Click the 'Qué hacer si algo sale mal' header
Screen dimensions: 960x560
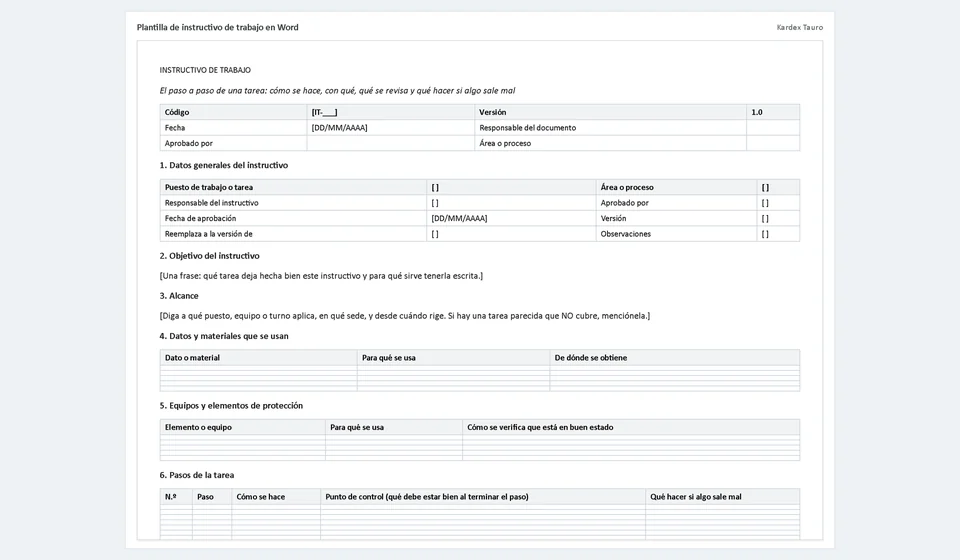coord(722,497)
